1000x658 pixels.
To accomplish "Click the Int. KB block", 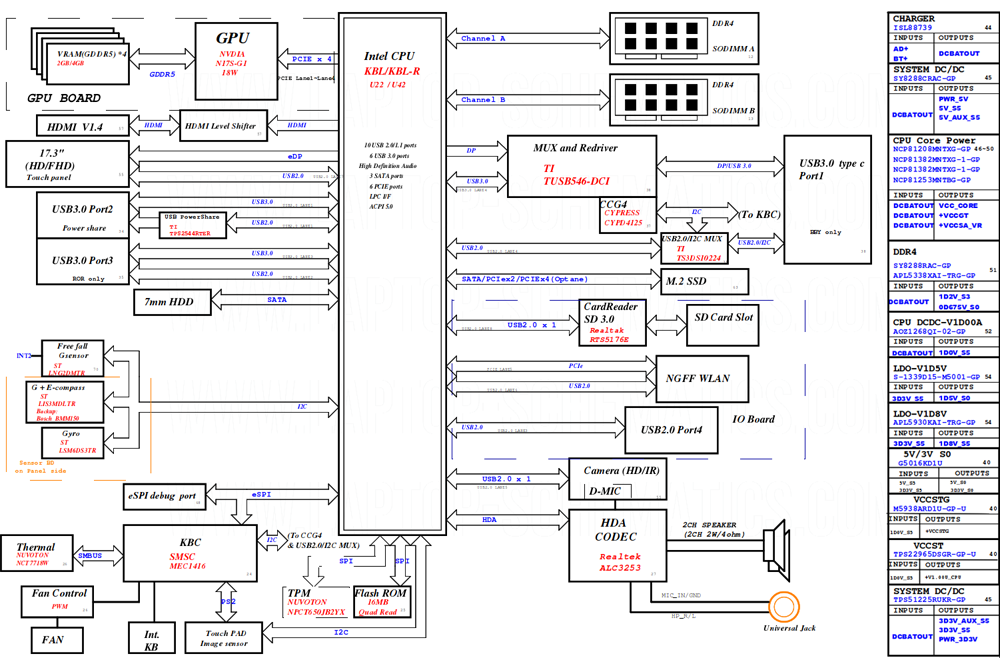I will [x=151, y=638].
